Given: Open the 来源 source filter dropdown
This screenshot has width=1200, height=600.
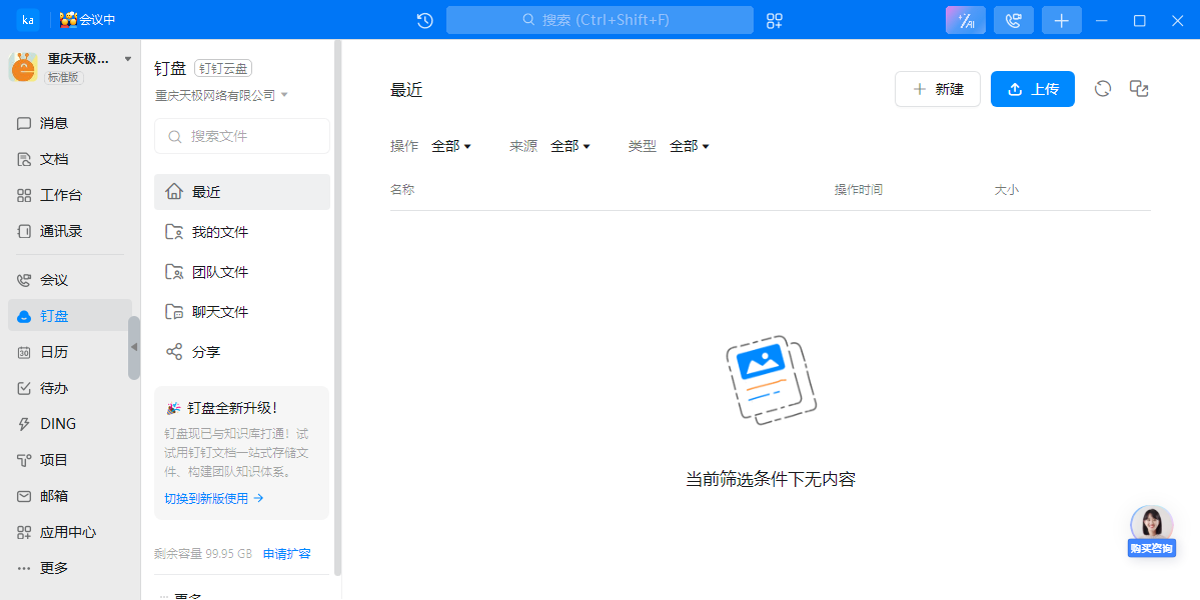Looking at the screenshot, I should 569,145.
